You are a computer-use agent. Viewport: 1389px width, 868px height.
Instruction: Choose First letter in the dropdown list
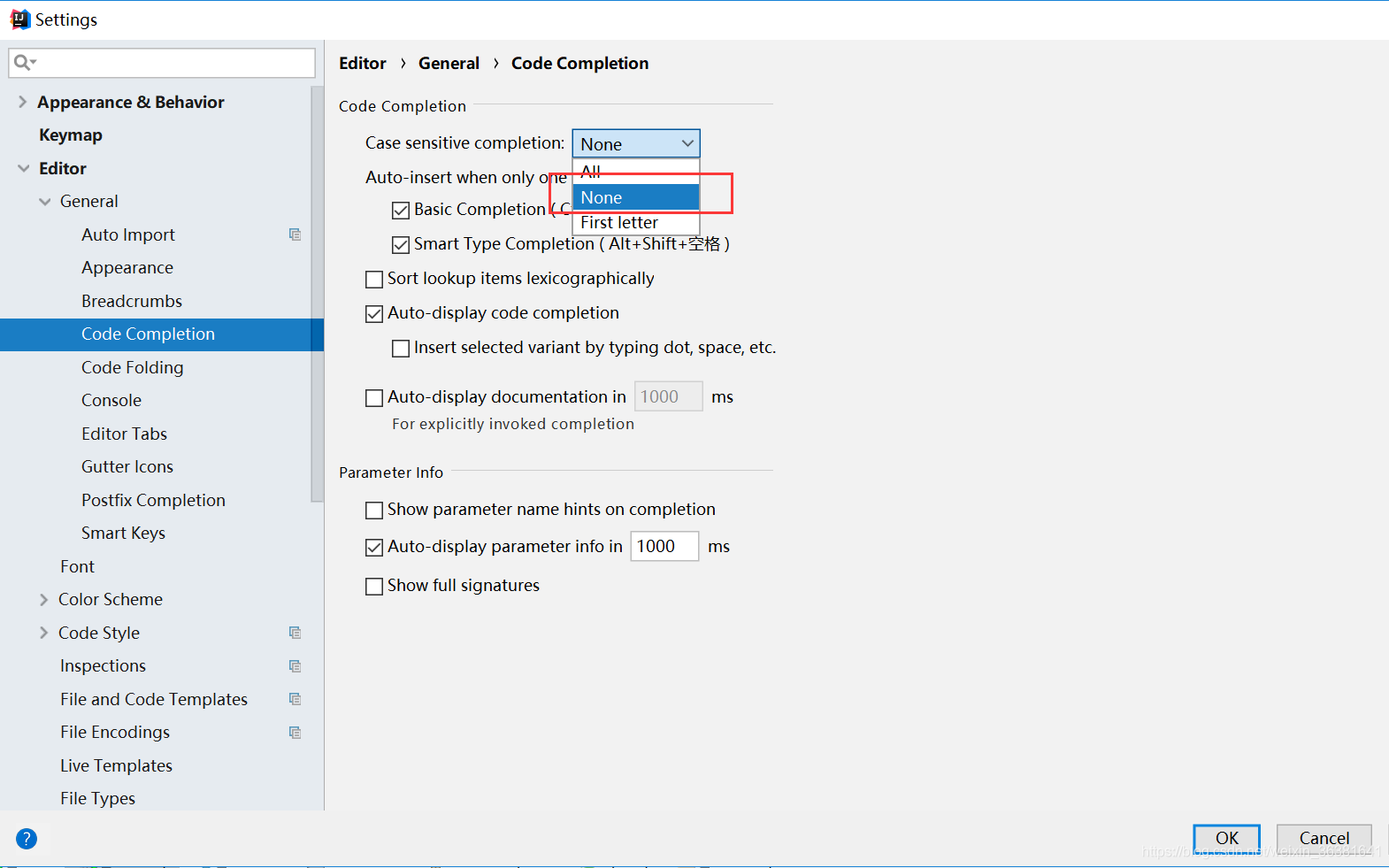click(636, 222)
